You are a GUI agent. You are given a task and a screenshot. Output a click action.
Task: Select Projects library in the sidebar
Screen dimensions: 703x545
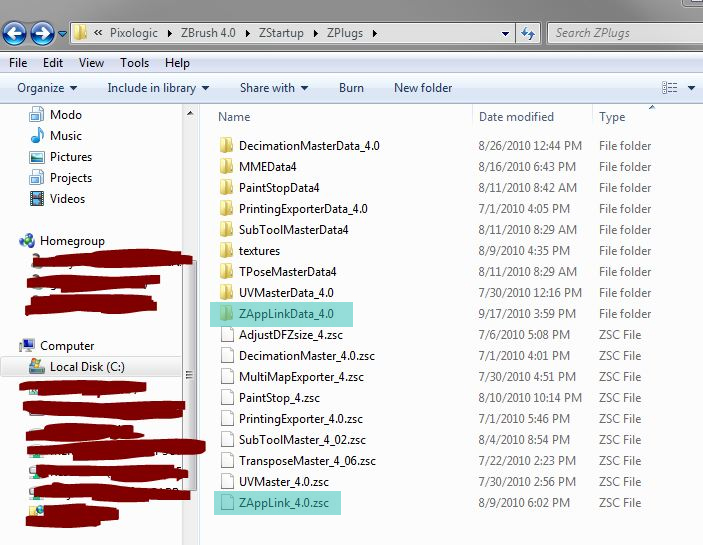(x=61, y=178)
